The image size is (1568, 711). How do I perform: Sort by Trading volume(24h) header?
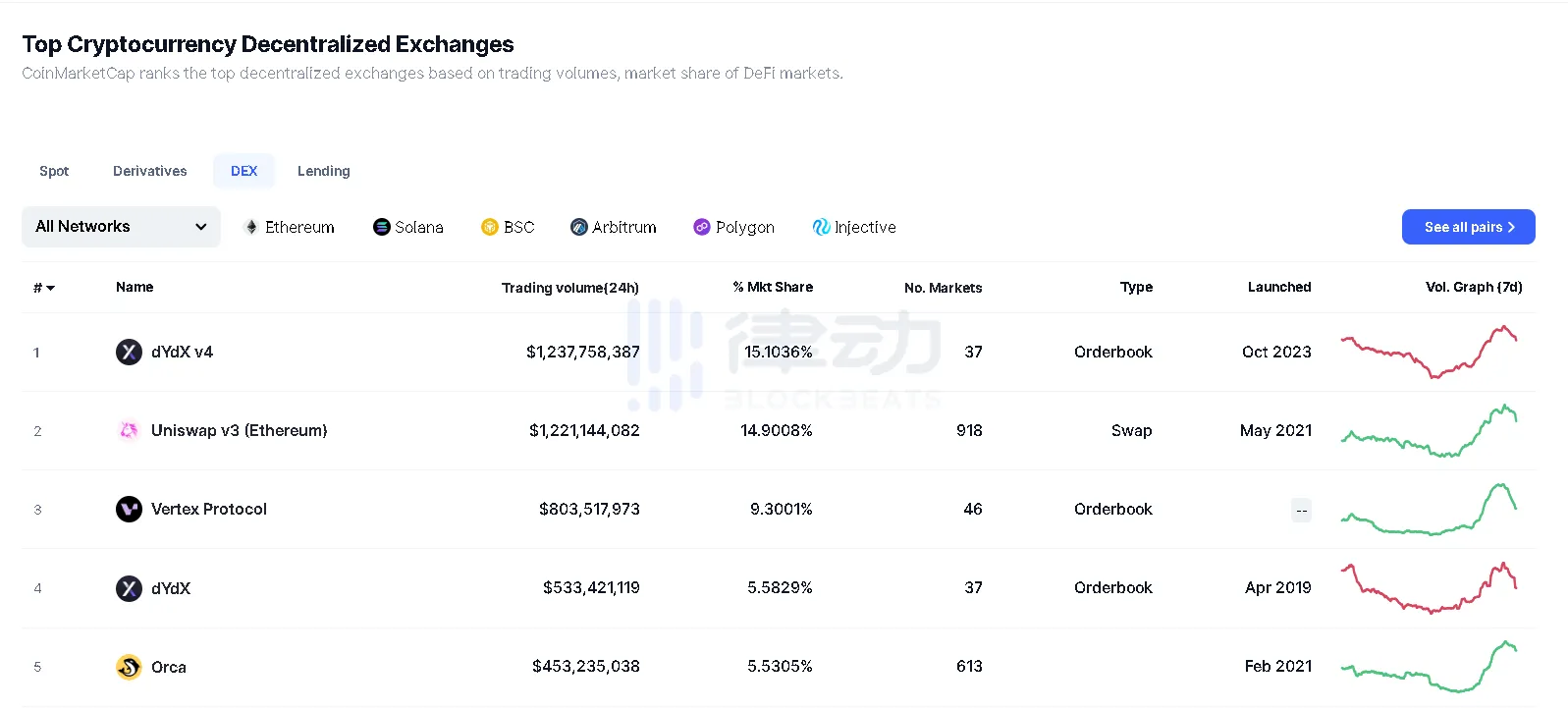(570, 288)
